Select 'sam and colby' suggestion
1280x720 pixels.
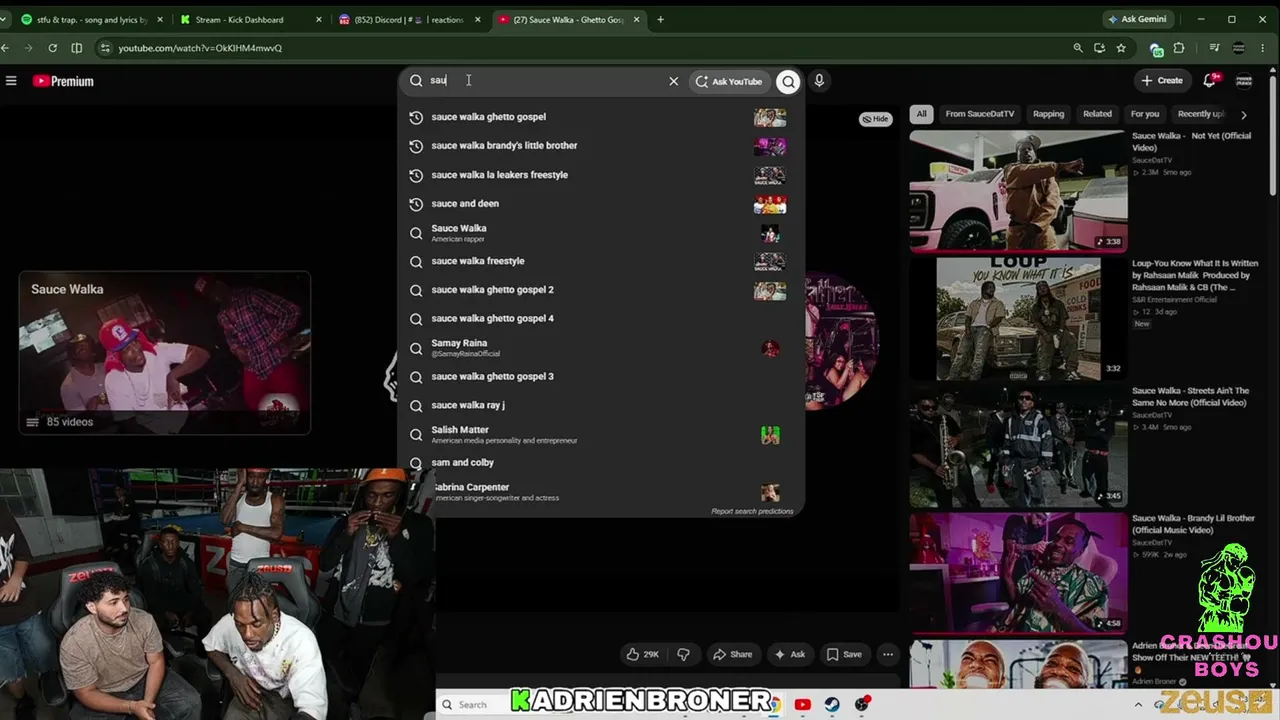pyautogui.click(x=600, y=463)
